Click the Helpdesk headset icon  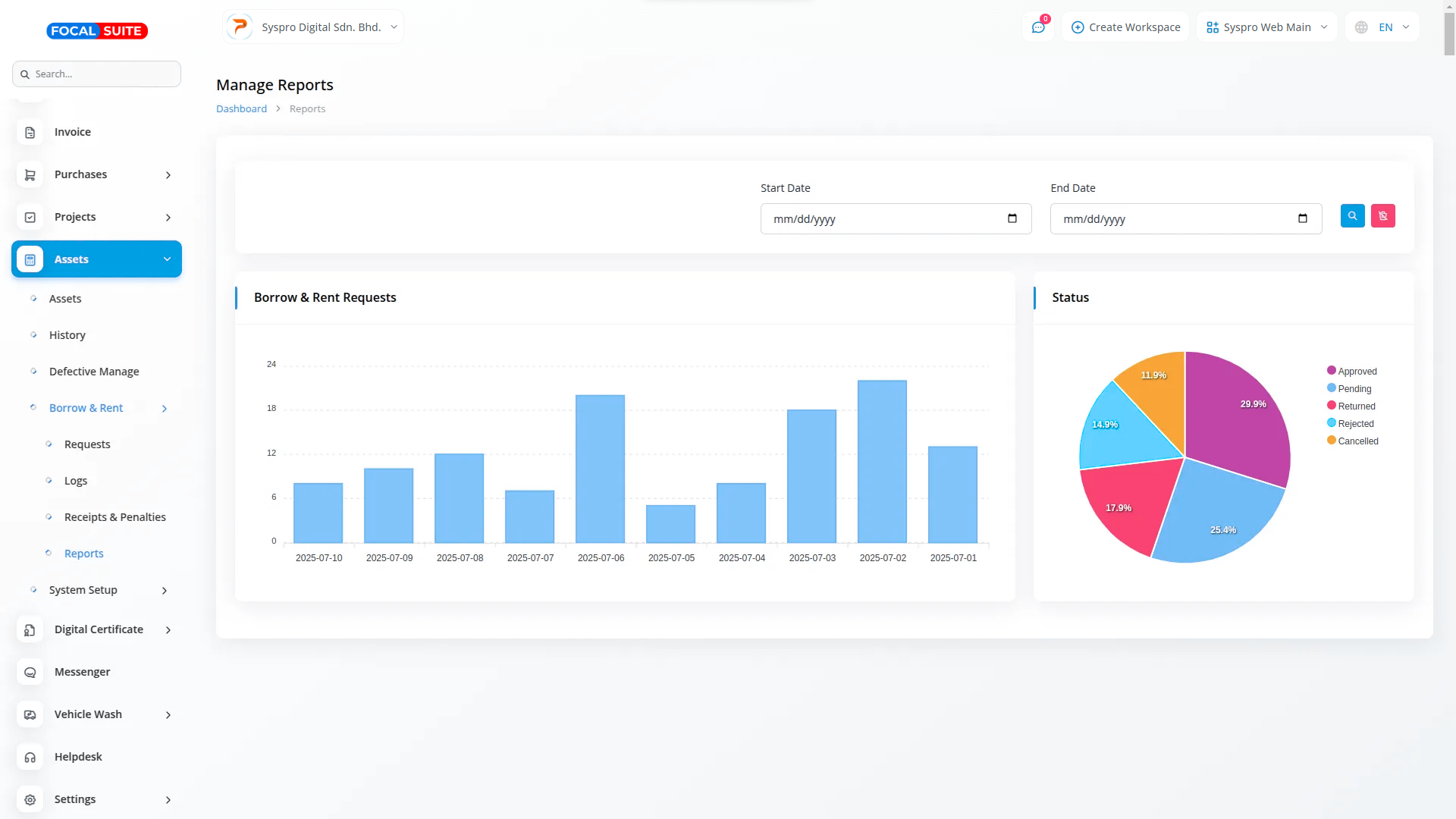[x=30, y=758]
